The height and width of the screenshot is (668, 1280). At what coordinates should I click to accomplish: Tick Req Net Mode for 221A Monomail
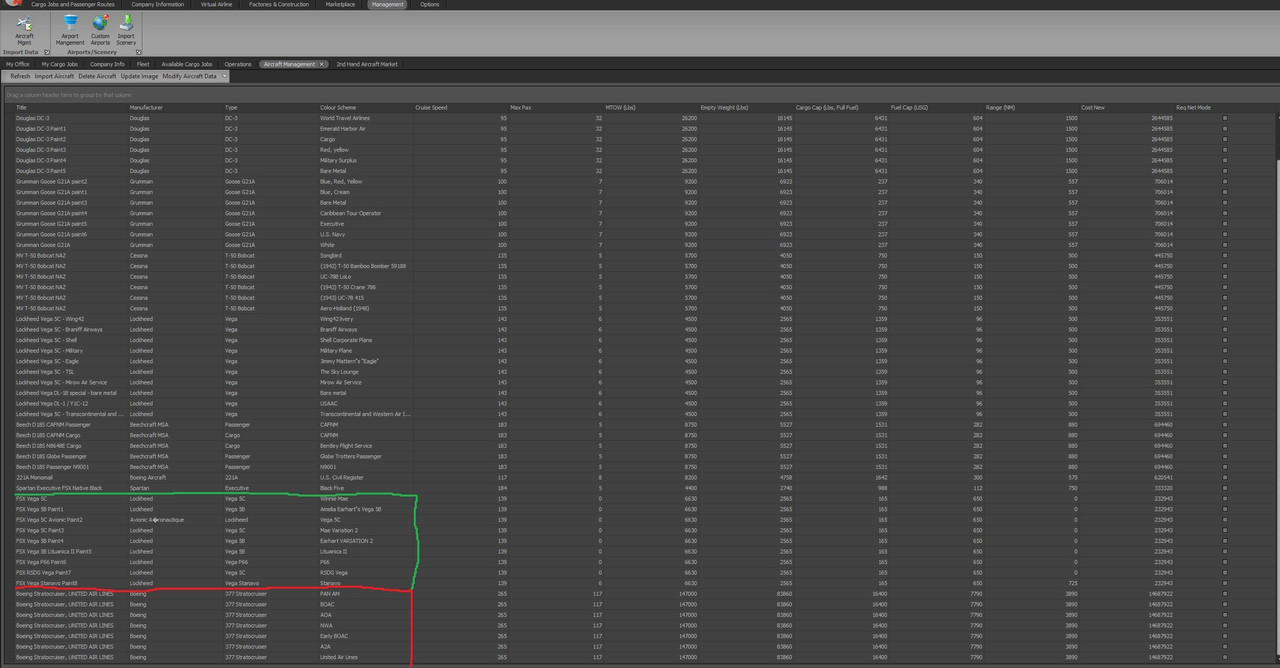(1225, 478)
